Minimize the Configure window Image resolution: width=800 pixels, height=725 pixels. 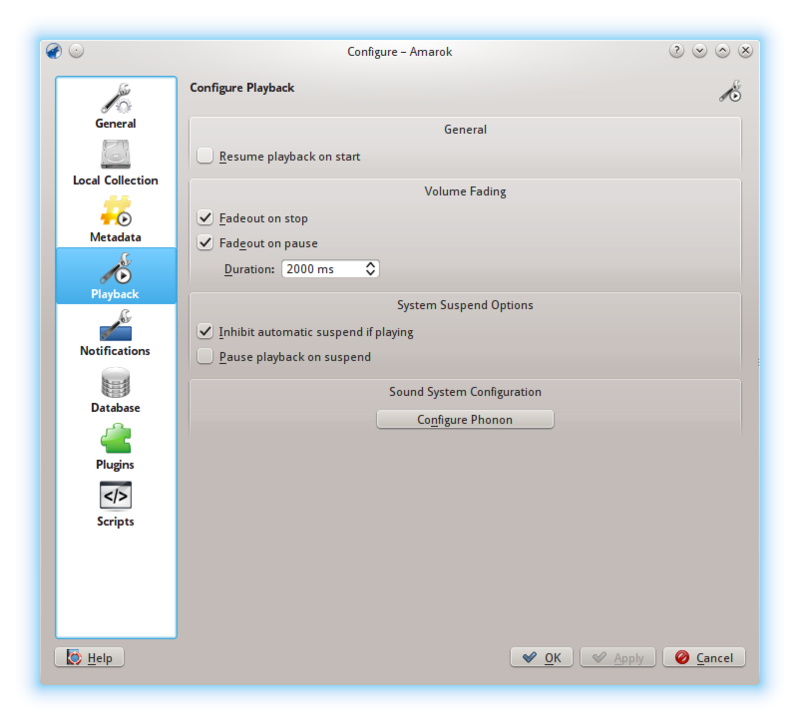pyautogui.click(x=699, y=51)
